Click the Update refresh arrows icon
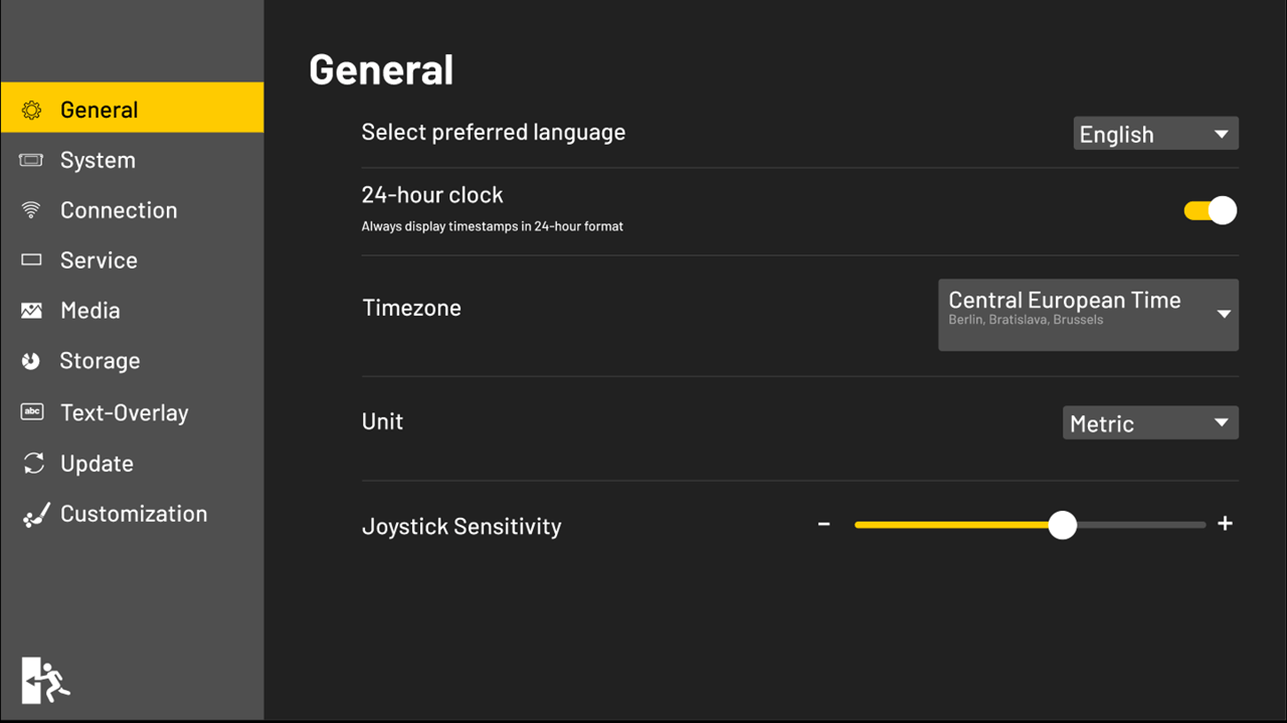 click(x=33, y=463)
